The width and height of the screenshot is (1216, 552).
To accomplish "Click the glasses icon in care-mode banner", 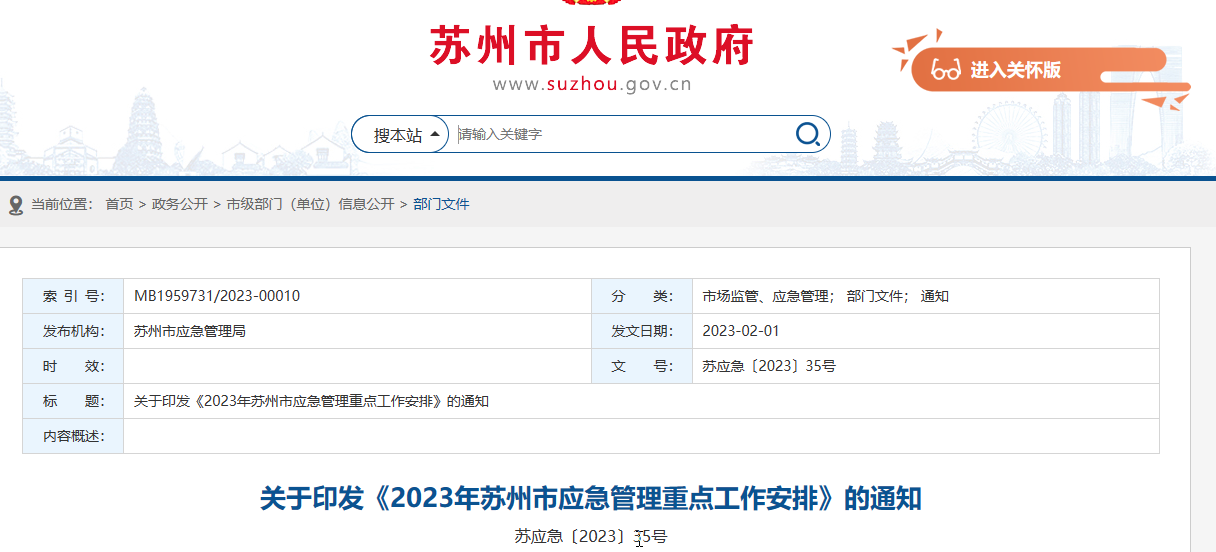I will (945, 70).
